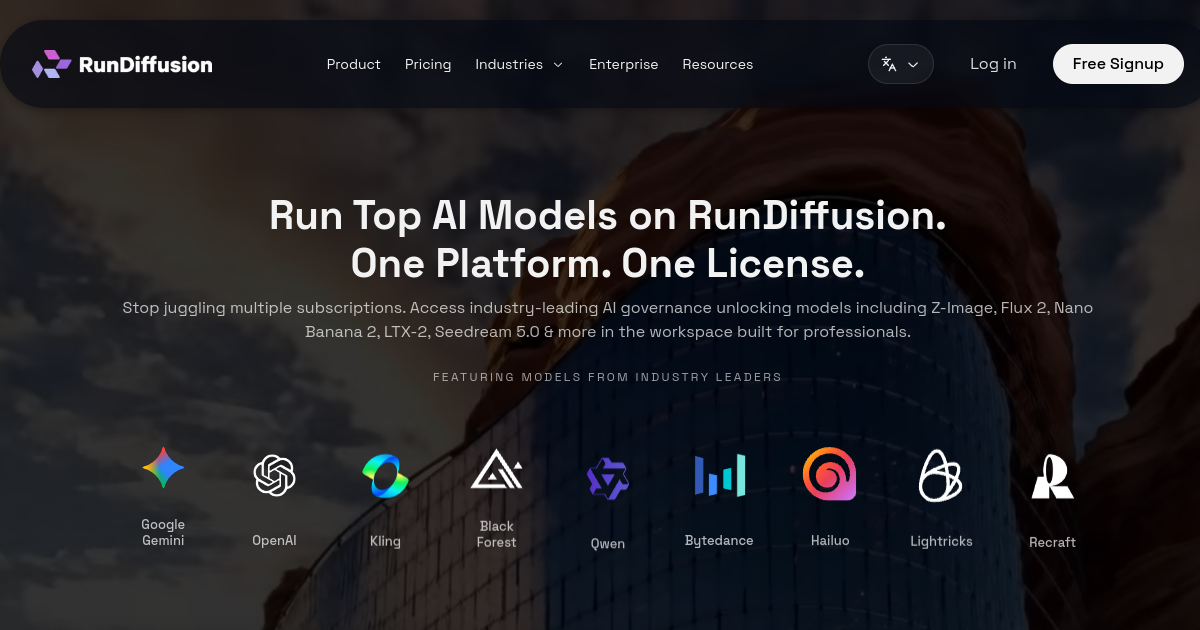This screenshot has height=630, width=1200.
Task: Click the Recraft logo icon
Action: [x=1052, y=477]
